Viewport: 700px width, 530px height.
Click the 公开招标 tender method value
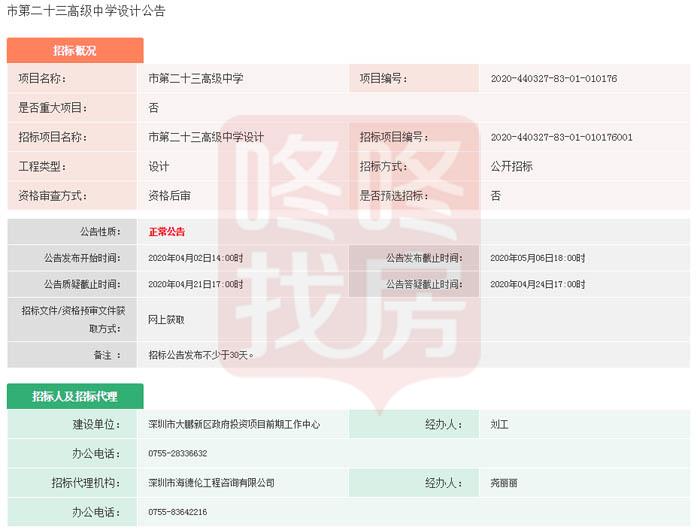tap(511, 166)
